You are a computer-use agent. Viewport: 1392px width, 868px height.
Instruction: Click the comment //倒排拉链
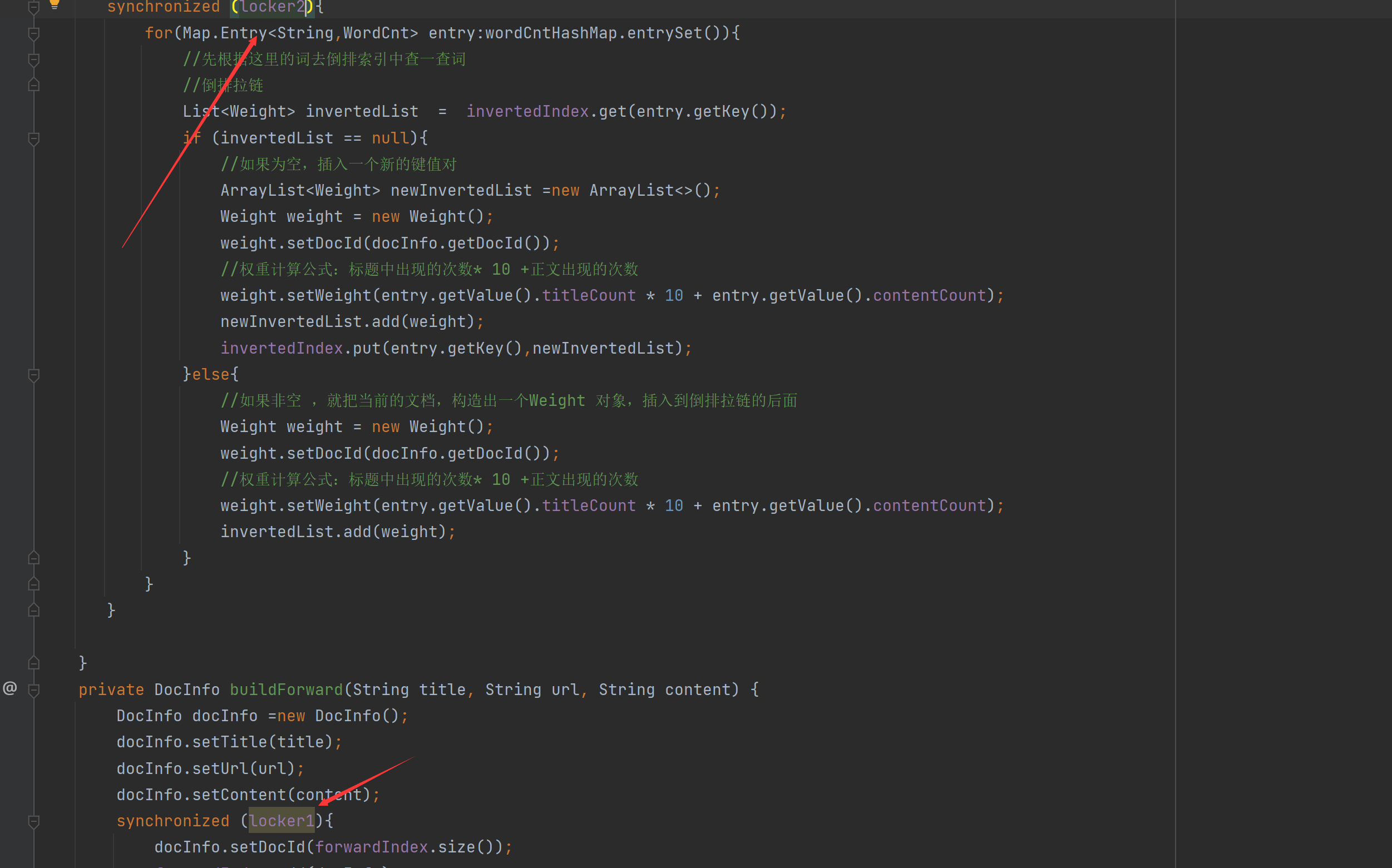tap(223, 85)
